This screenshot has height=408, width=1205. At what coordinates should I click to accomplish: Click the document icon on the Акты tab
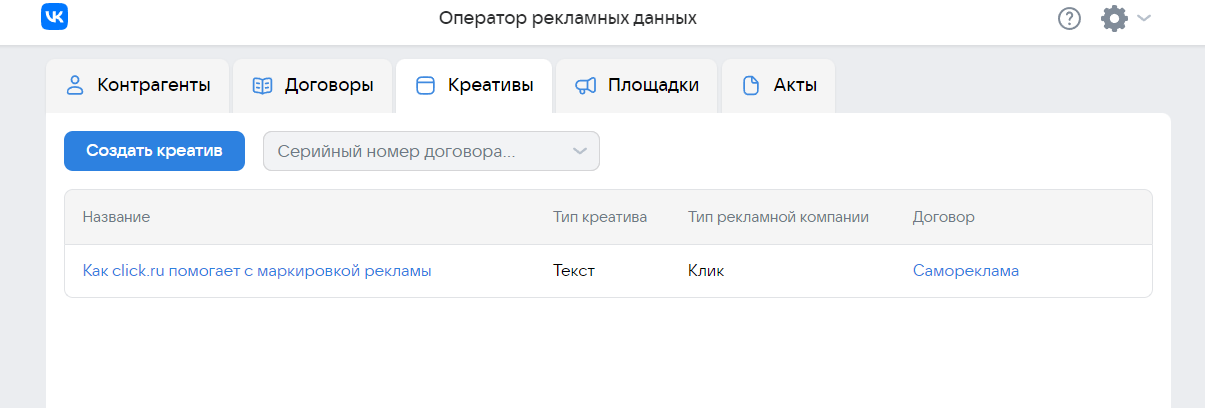point(751,85)
